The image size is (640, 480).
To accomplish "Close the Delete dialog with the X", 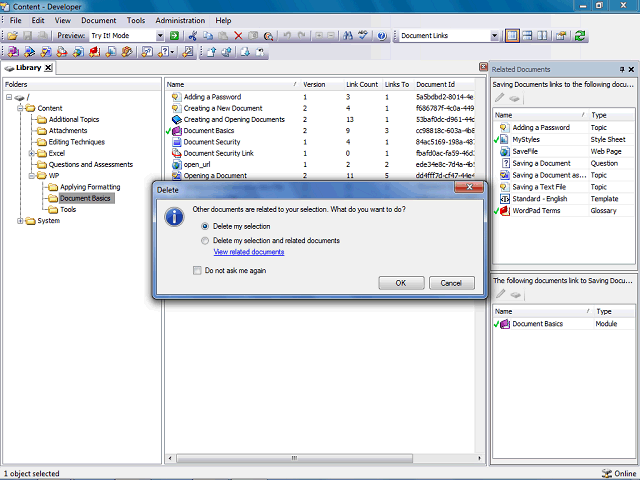I will tap(469, 187).
